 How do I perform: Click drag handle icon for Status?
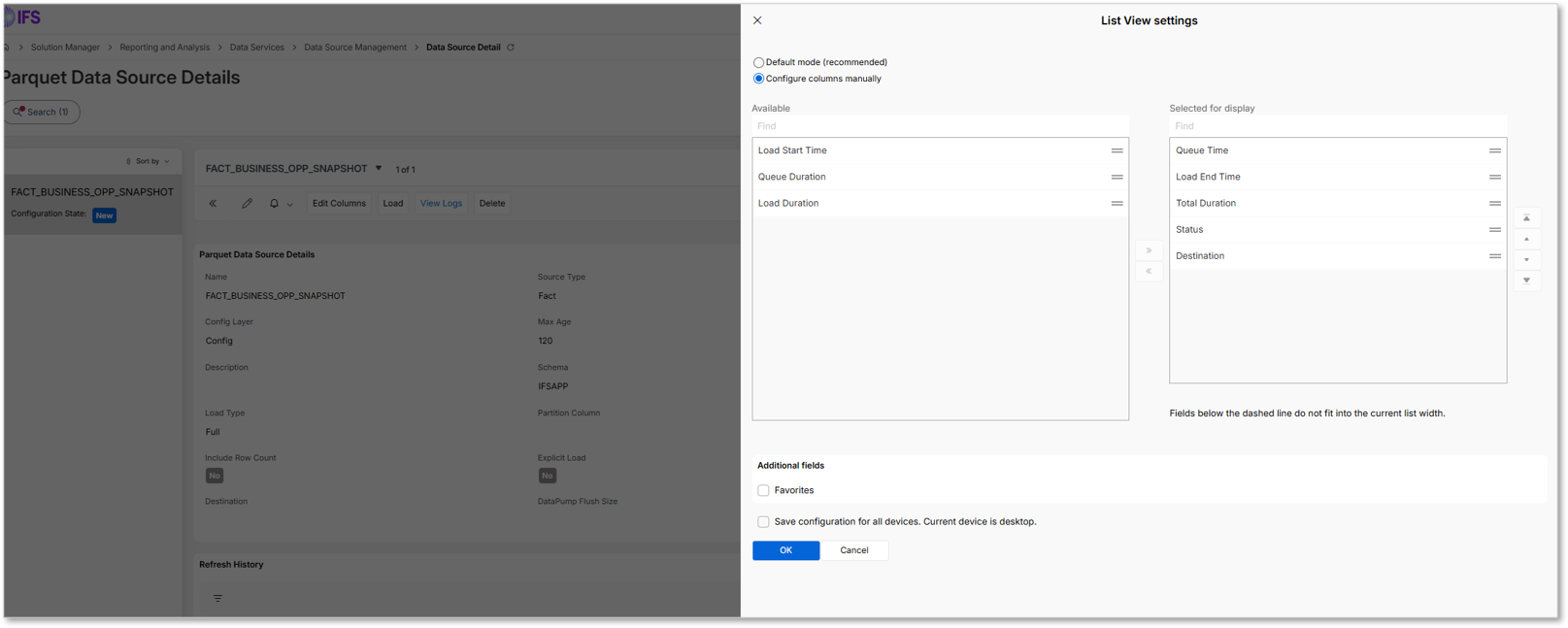click(x=1494, y=229)
